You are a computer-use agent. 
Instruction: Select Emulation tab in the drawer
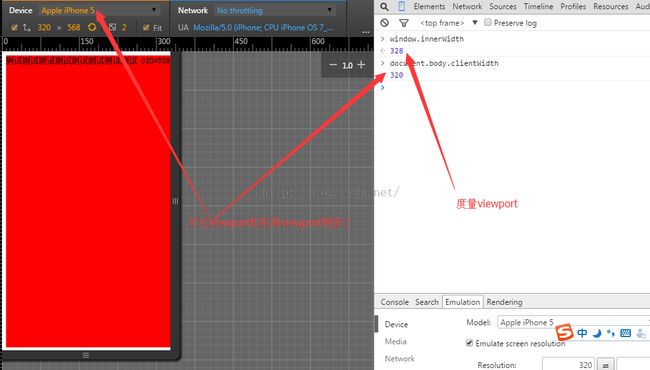tap(463, 302)
